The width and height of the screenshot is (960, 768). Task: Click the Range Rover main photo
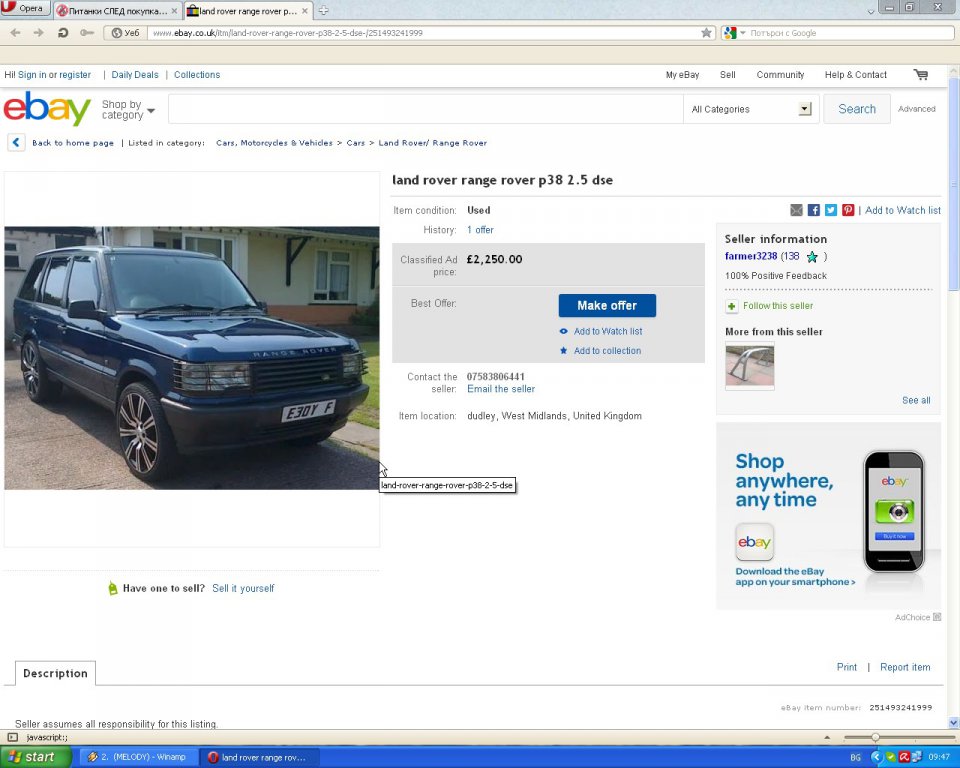(192, 358)
